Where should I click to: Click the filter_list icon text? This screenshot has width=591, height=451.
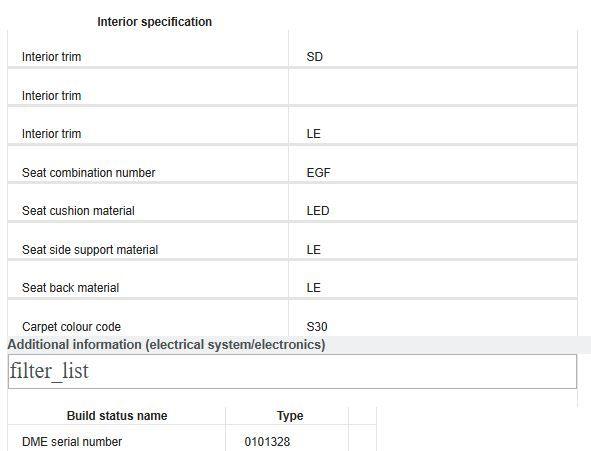click(49, 371)
